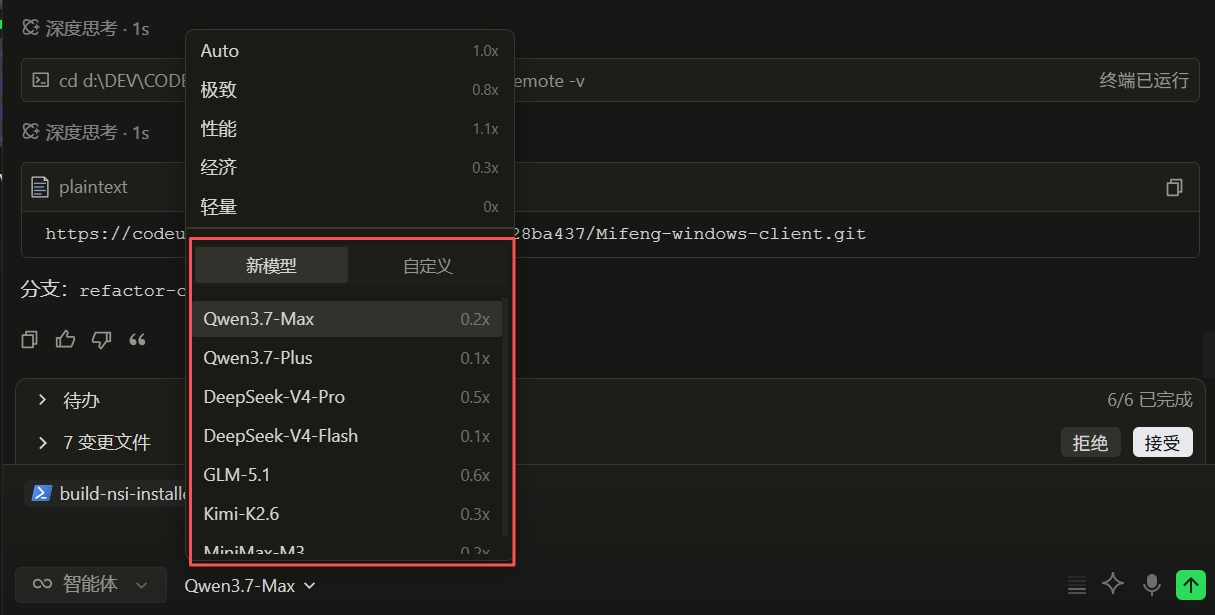Click the plaintext file icon
This screenshot has height=615, width=1215.
40,187
